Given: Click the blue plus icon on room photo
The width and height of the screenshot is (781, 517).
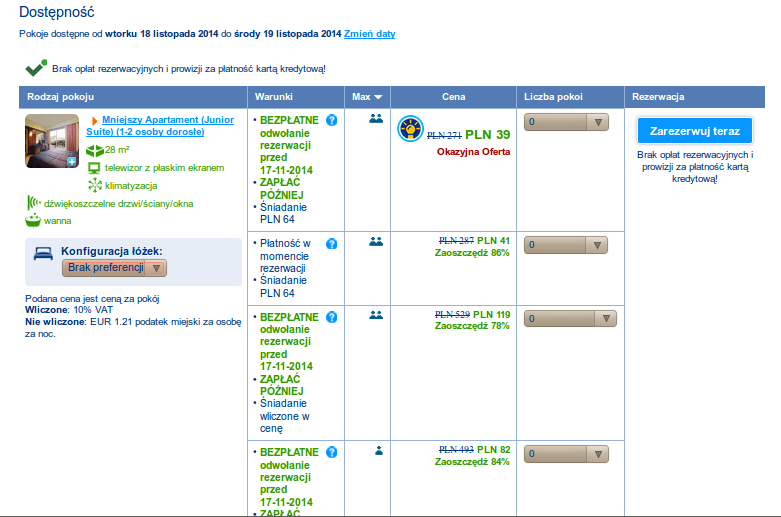Looking at the screenshot, I should (72, 161).
